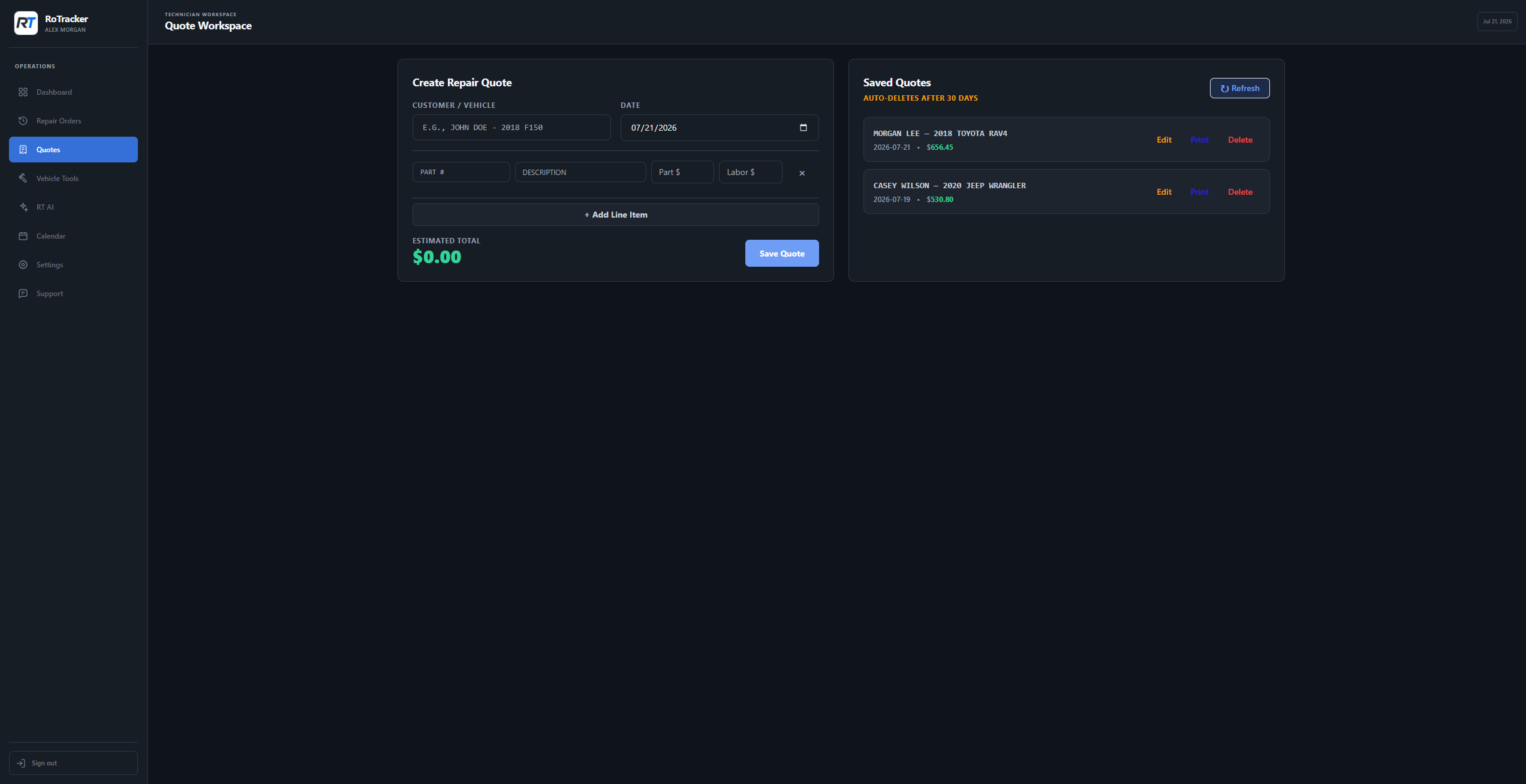Click the Sign out arrow icon
1526x784 pixels.
coord(21,763)
